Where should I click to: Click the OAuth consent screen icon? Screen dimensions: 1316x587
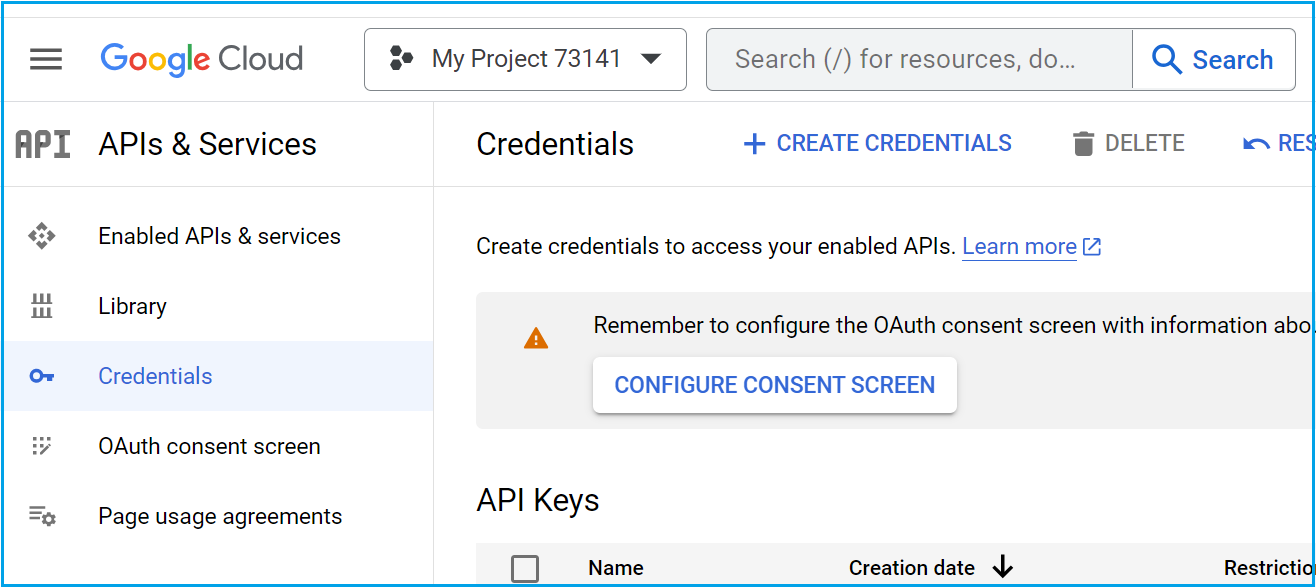point(41,446)
